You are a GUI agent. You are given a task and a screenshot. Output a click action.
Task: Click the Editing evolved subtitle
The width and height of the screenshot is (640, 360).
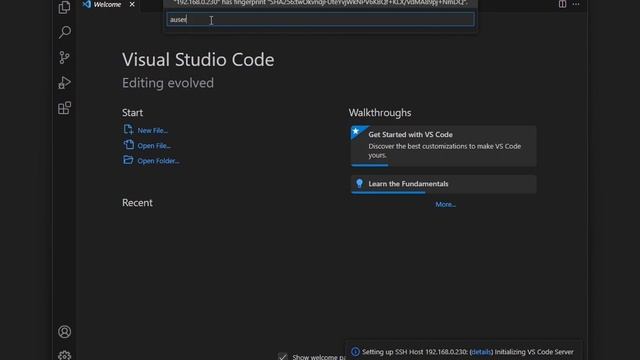[x=168, y=83]
